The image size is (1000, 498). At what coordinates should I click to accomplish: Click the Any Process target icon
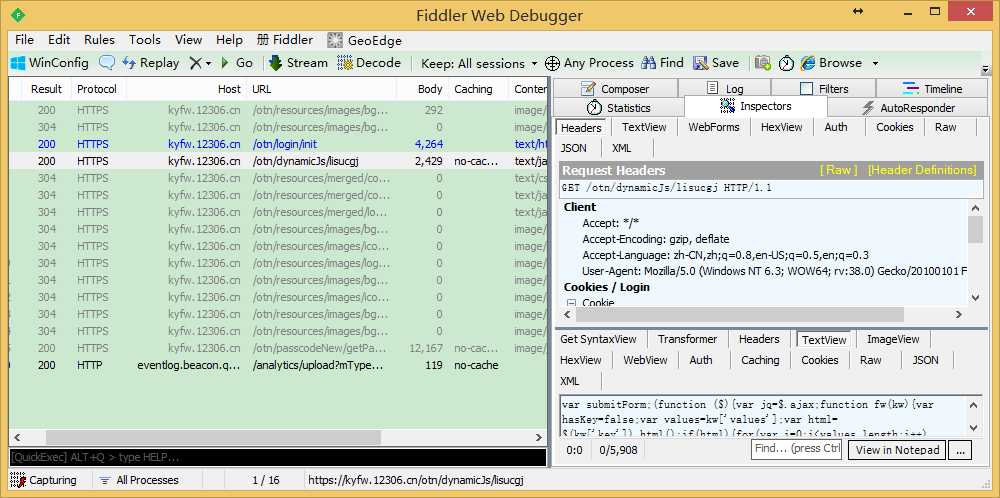[553, 63]
